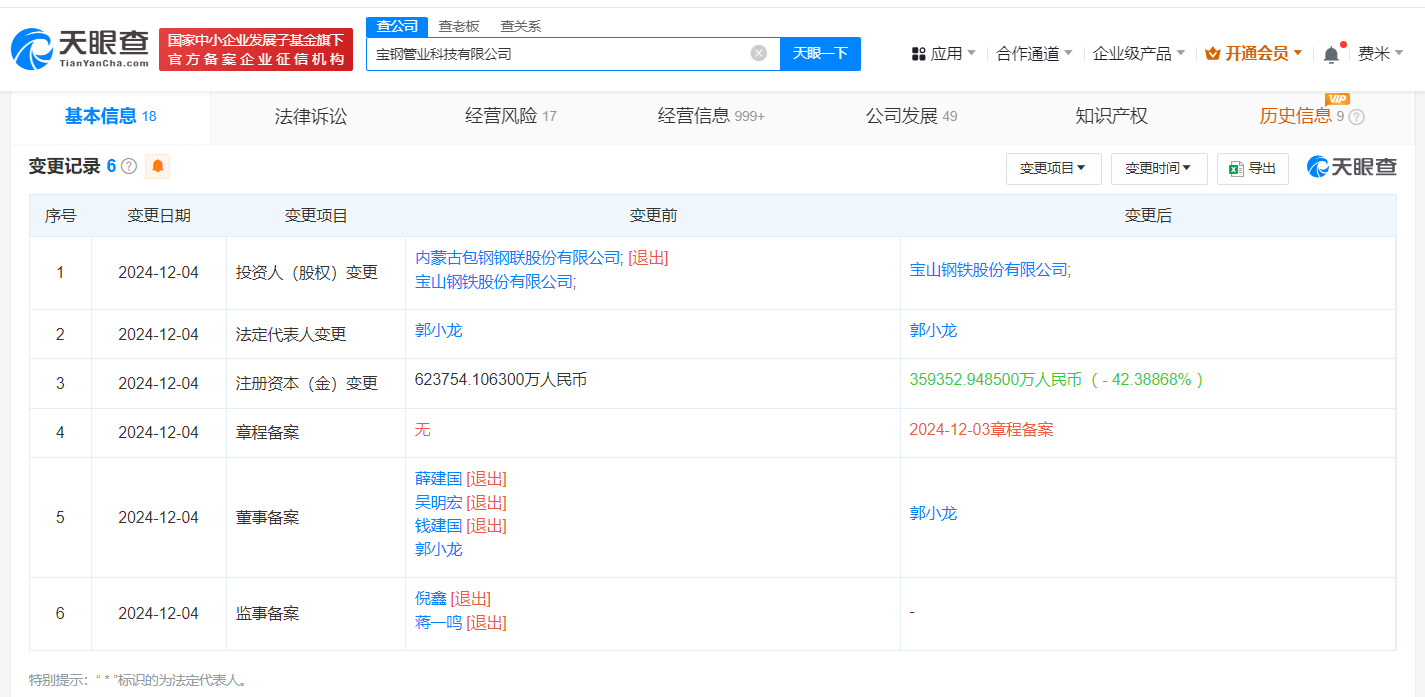Click the TianYanCha logo in header
The width and height of the screenshot is (1425, 697).
coord(80,49)
